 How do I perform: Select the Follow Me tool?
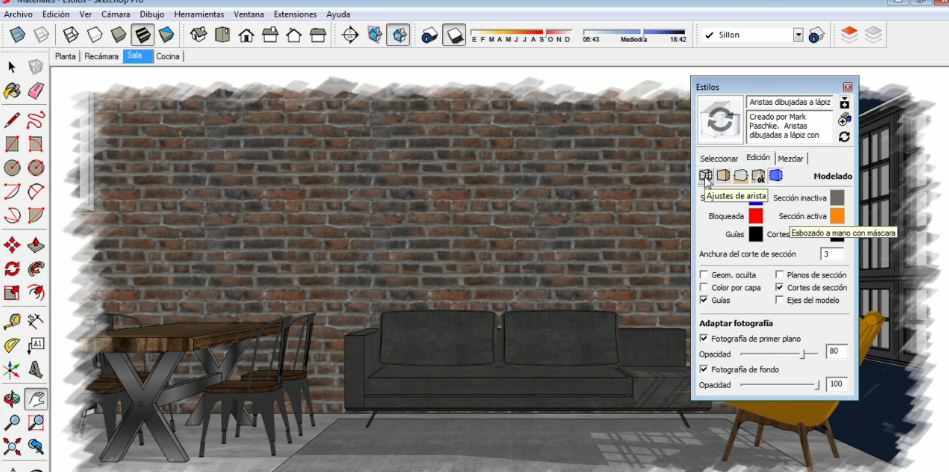coord(36,268)
